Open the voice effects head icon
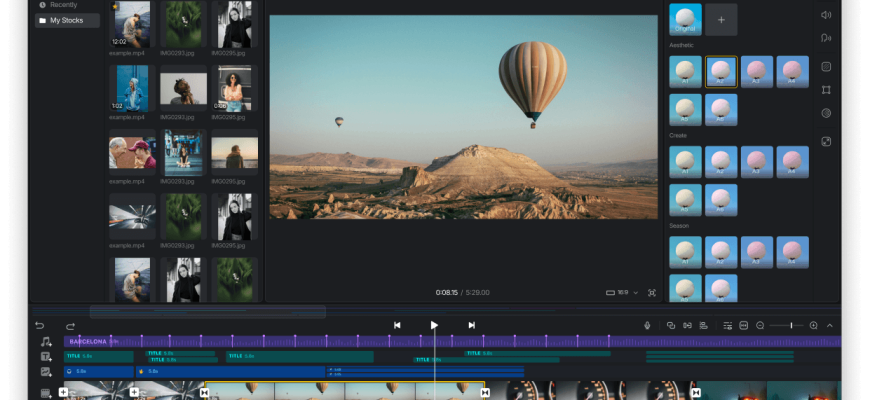 tap(826, 38)
